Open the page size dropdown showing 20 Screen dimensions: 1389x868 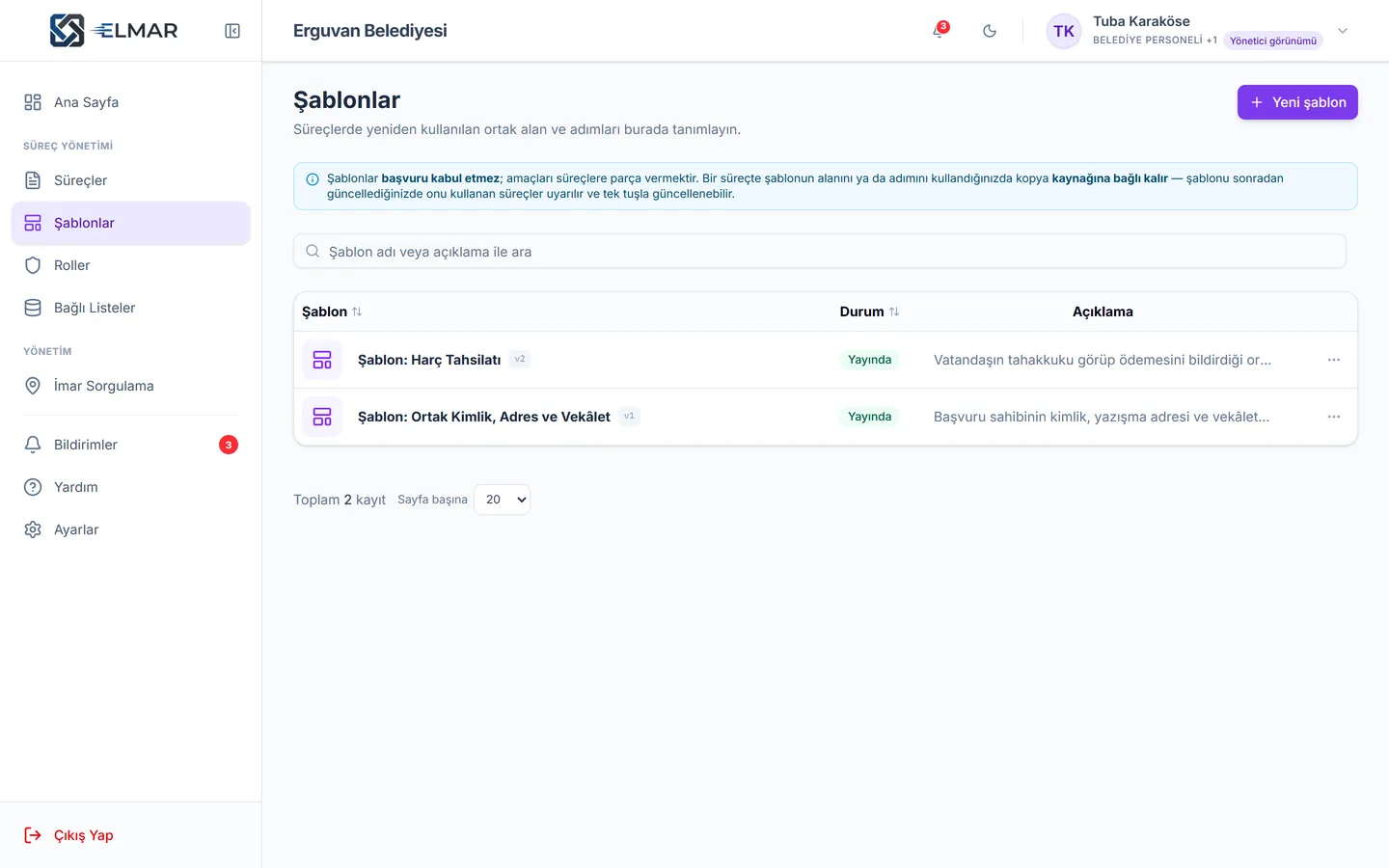tap(503, 500)
